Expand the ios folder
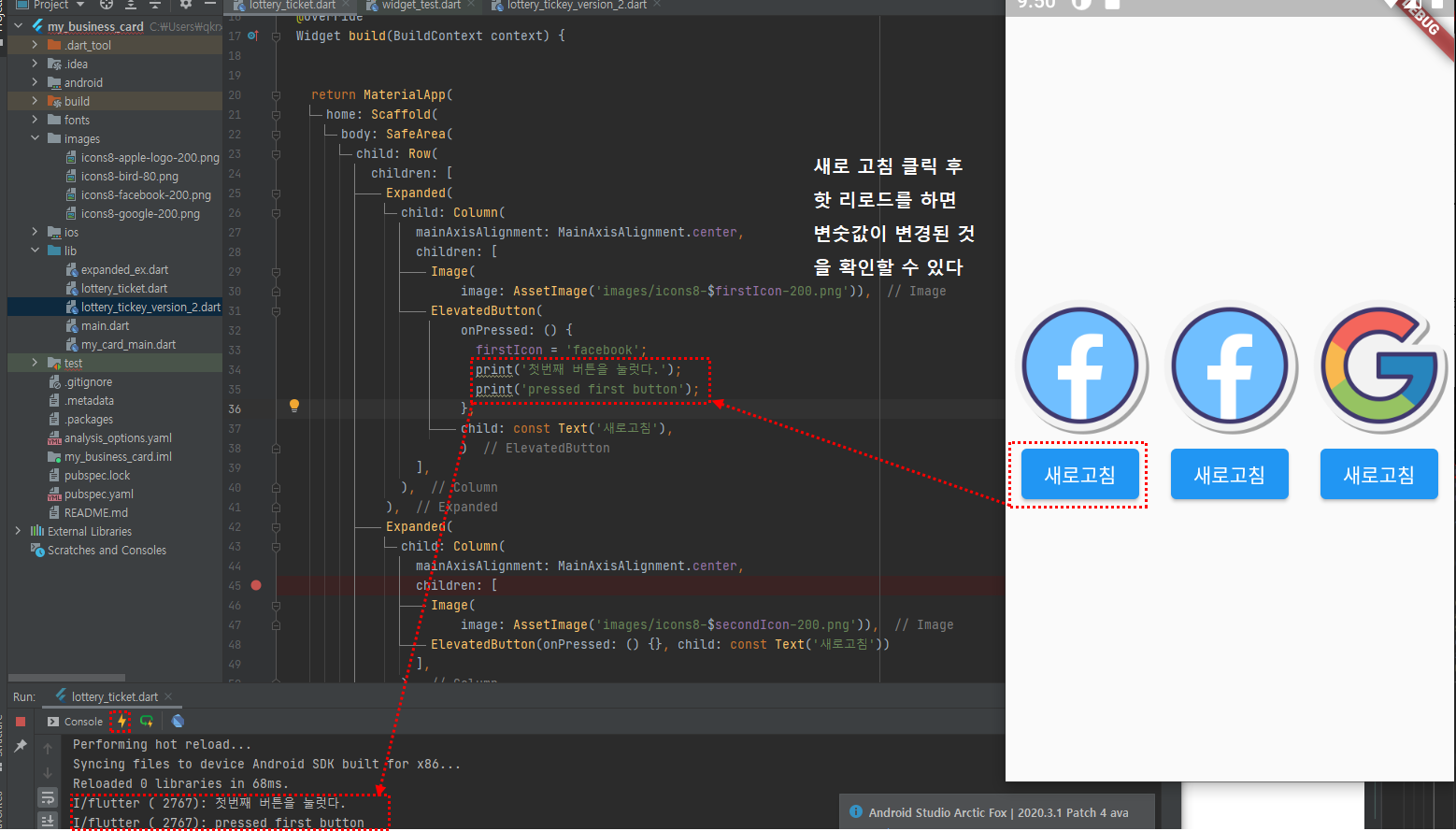Viewport: 1456px width, 831px height. 36,232
